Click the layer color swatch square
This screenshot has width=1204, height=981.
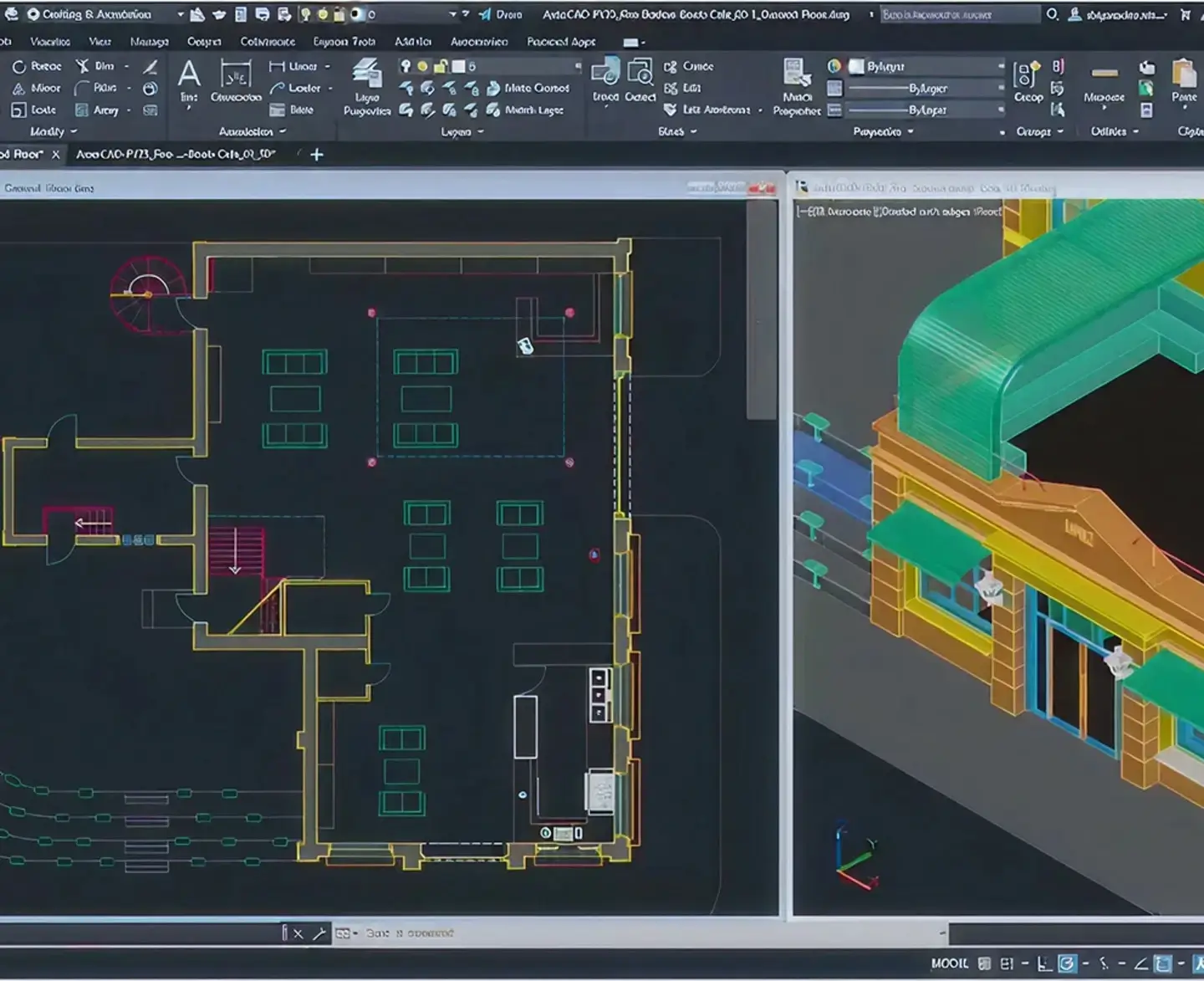pos(458,66)
